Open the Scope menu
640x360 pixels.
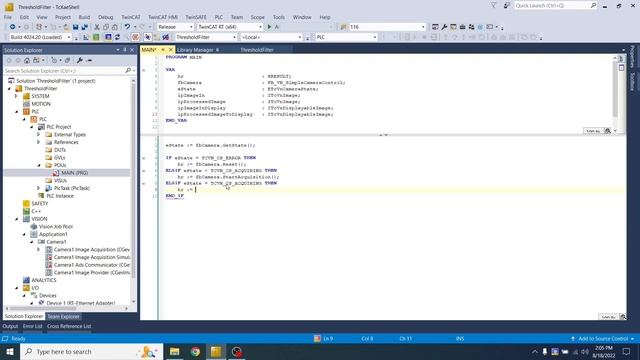pos(257,17)
